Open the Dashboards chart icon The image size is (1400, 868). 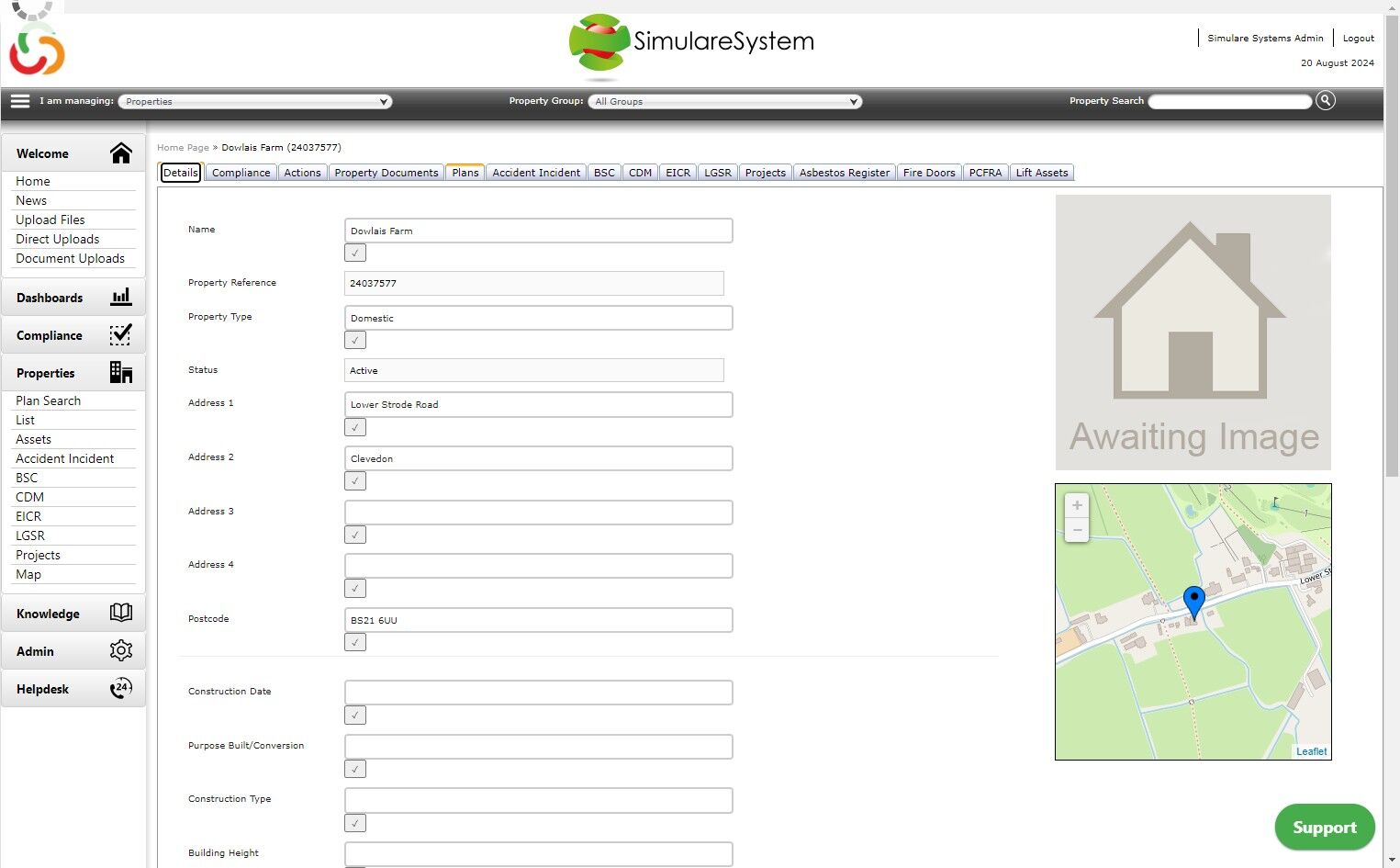click(x=121, y=297)
